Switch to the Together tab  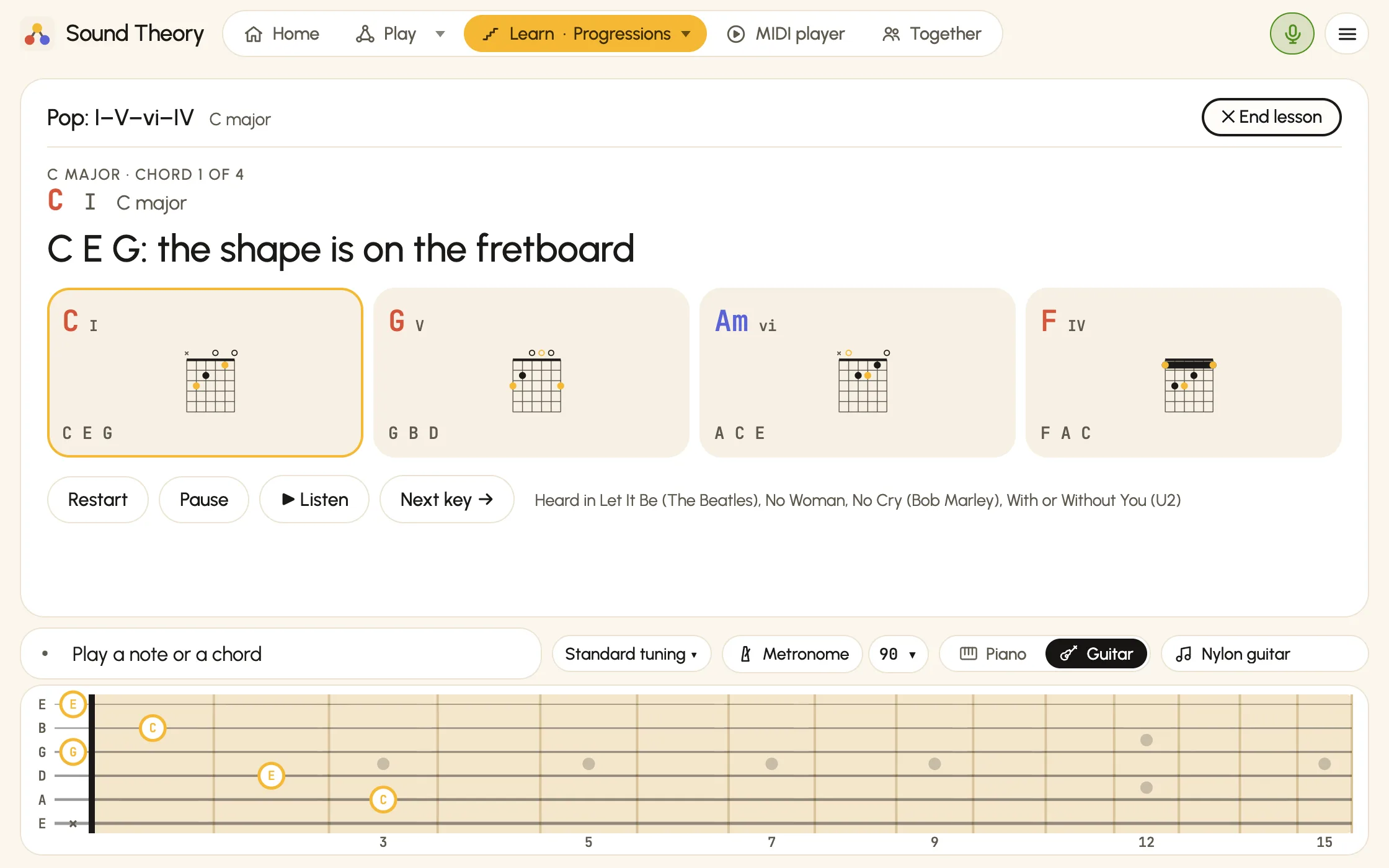[x=932, y=33]
